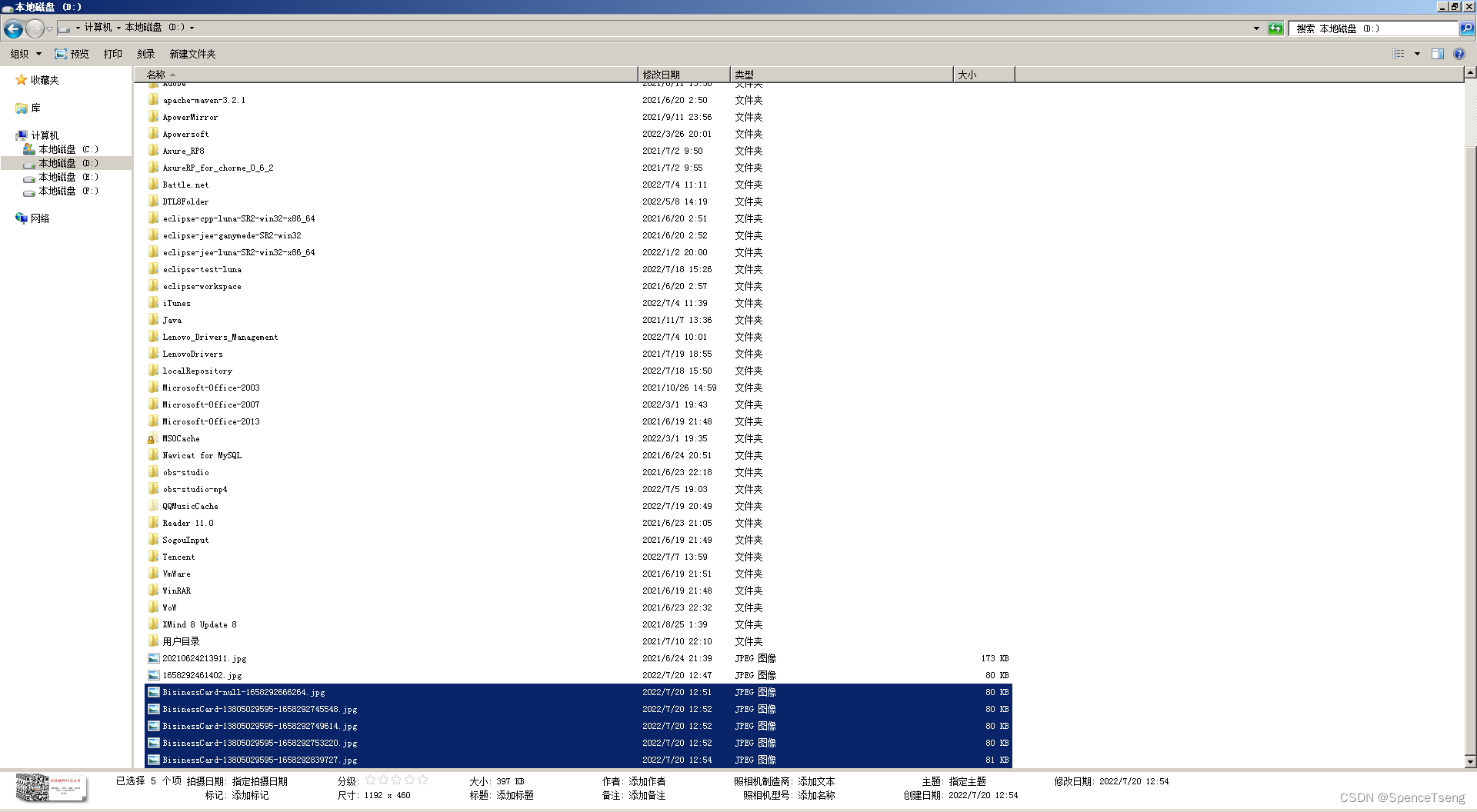Screen dimensions: 1477x812
Task: Click the scroll down arrow of file list
Action: coord(1470,762)
